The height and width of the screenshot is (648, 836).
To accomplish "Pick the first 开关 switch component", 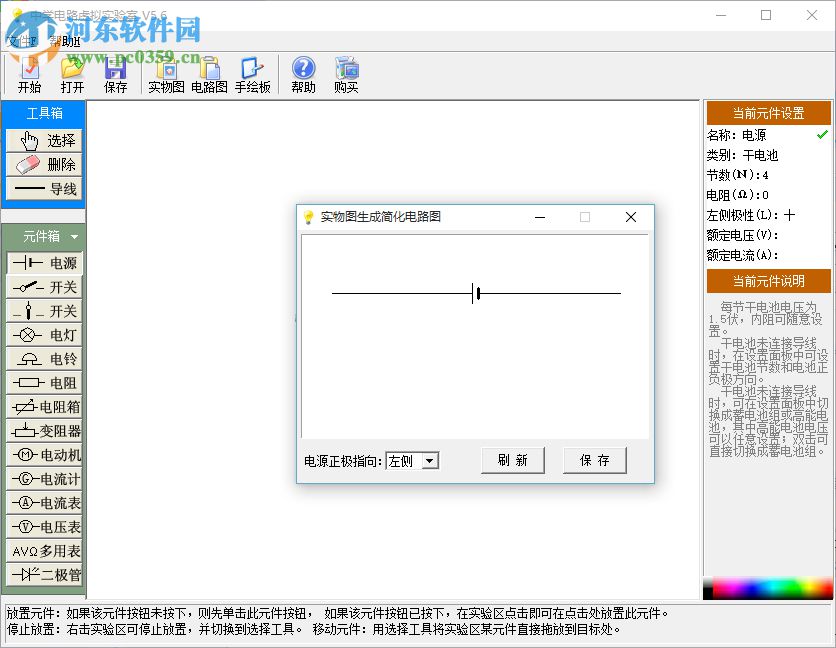I will (x=45, y=287).
